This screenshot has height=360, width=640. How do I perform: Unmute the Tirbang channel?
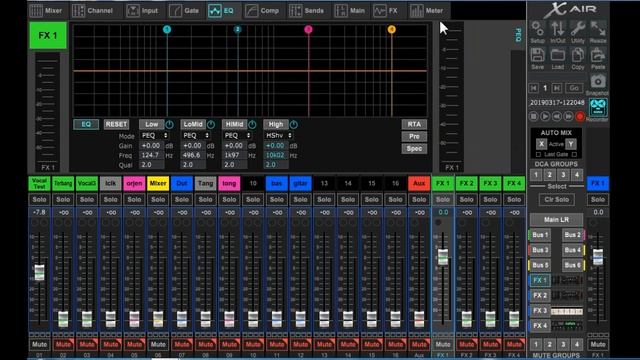(x=63, y=344)
